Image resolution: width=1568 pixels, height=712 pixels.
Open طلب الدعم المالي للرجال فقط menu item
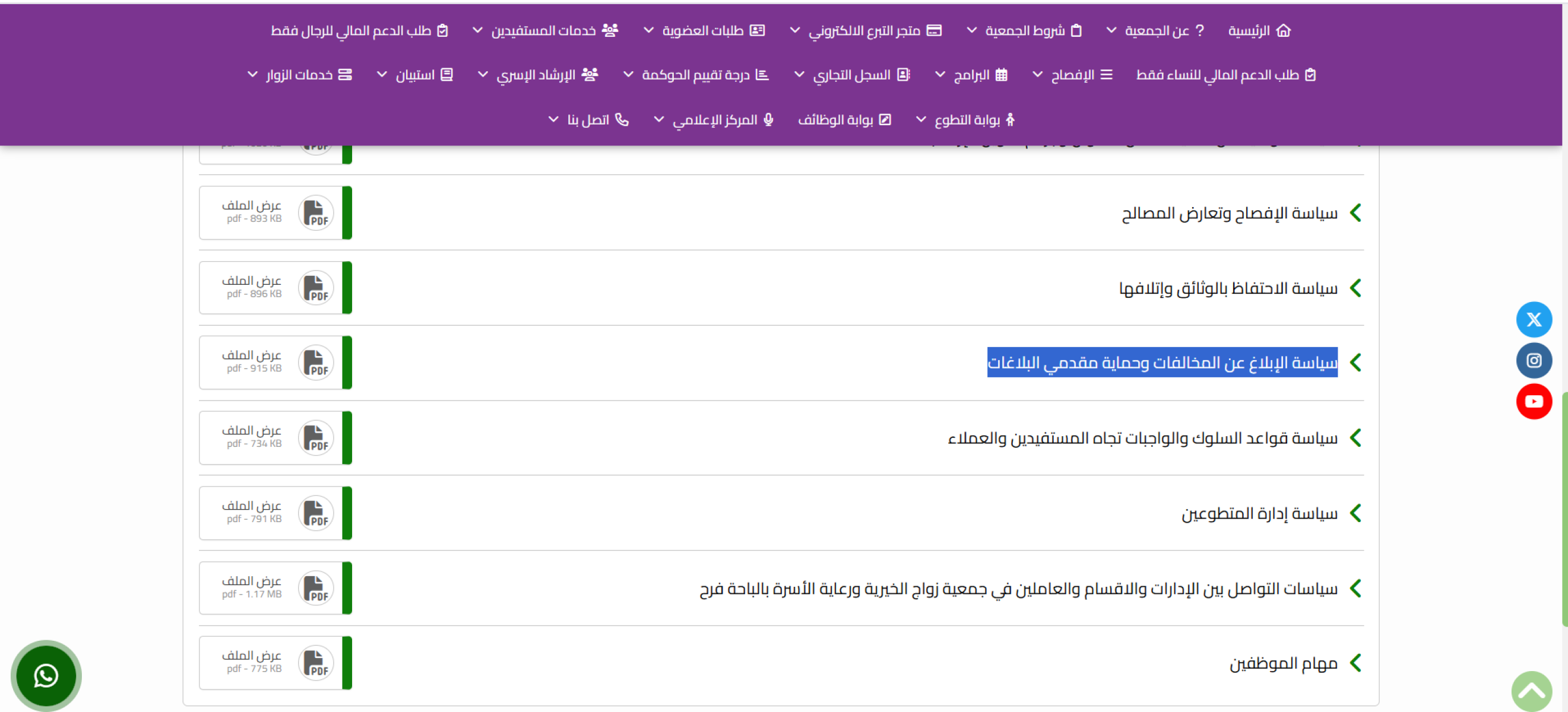click(x=360, y=30)
